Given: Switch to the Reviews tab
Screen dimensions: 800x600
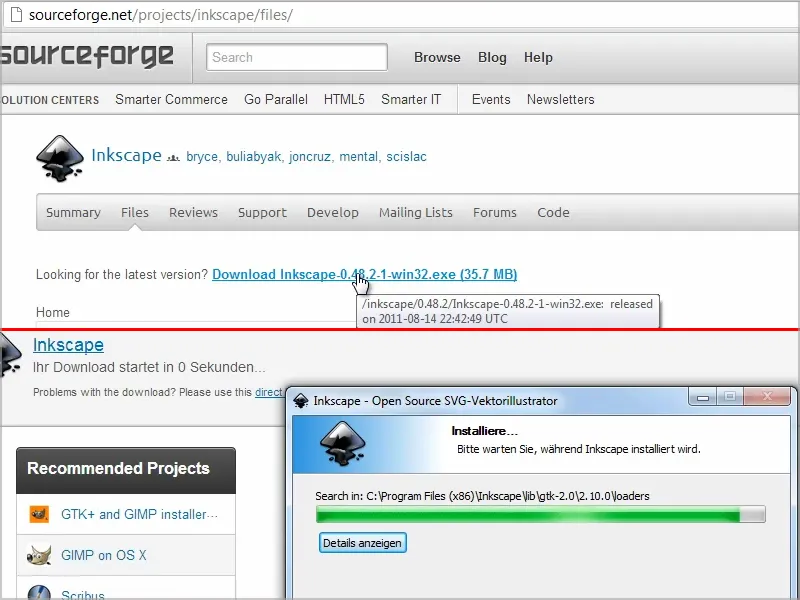Looking at the screenshot, I should (x=193, y=212).
